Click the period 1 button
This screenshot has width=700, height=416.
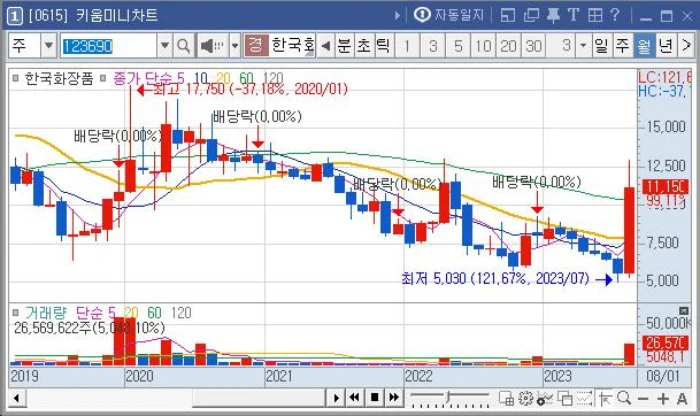click(407, 46)
